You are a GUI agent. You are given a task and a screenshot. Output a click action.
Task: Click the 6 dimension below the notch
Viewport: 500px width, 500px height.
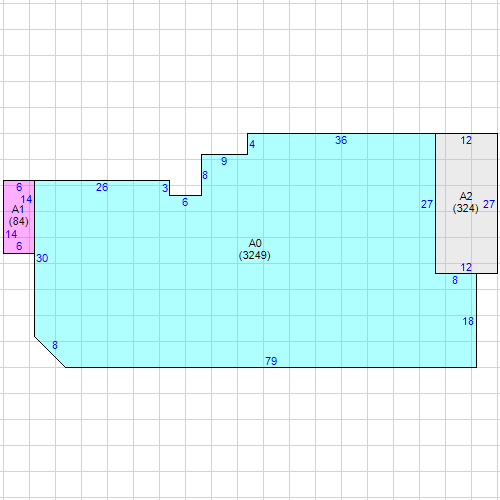(x=185, y=202)
